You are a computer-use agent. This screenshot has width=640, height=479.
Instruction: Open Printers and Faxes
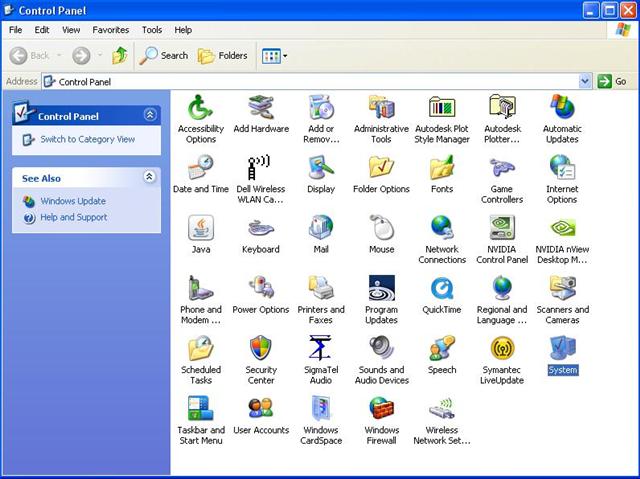tap(321, 299)
